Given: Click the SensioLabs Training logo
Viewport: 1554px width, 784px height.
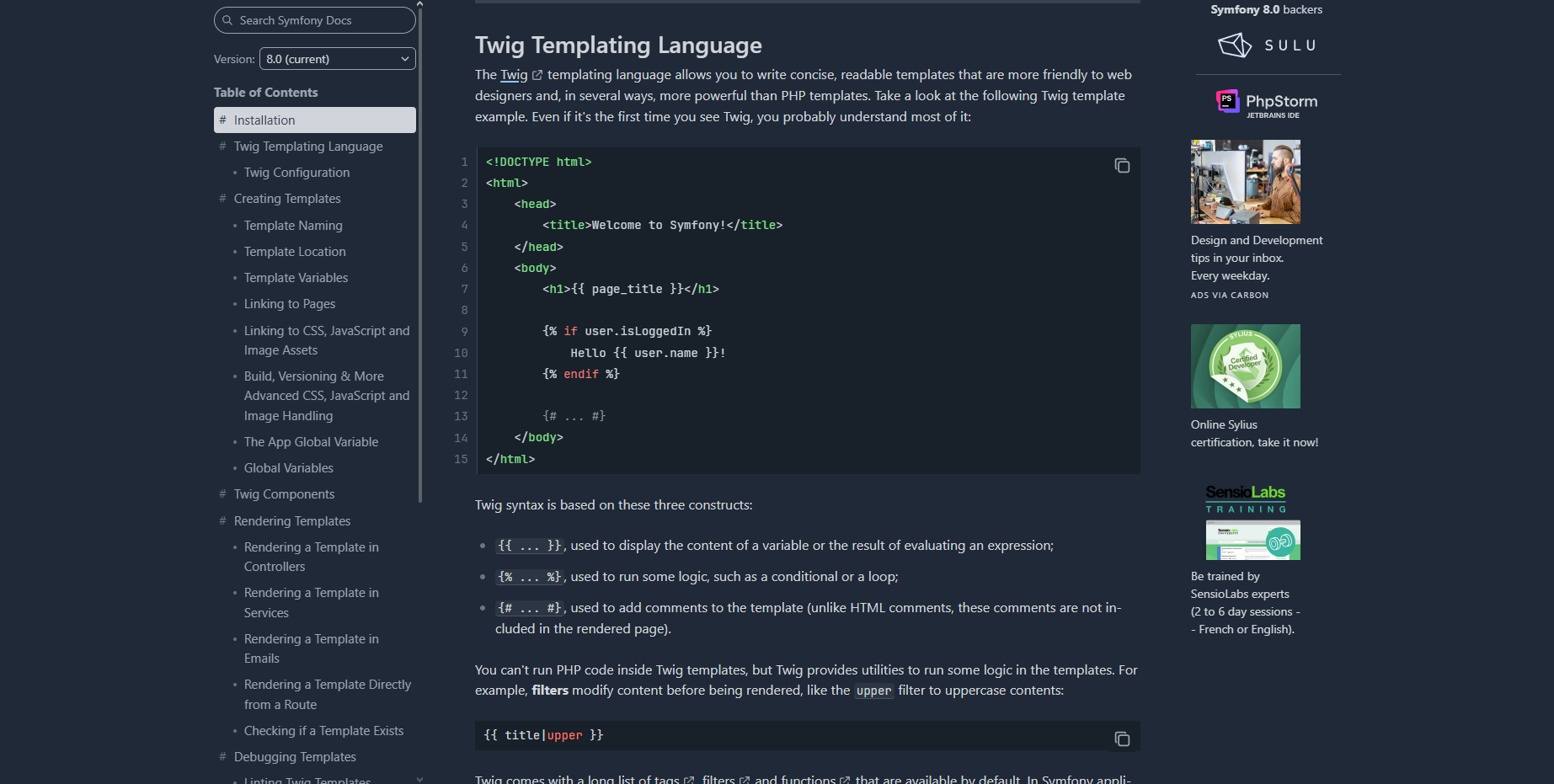Looking at the screenshot, I should click(x=1245, y=499).
